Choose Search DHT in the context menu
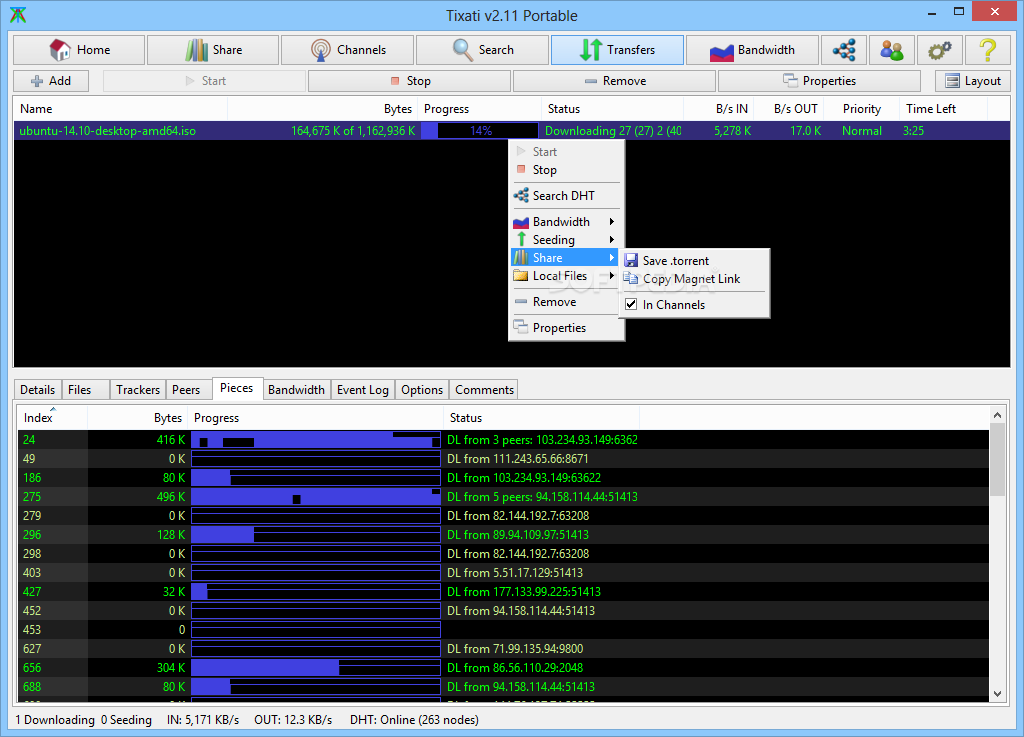The width and height of the screenshot is (1024, 737). tap(566, 195)
